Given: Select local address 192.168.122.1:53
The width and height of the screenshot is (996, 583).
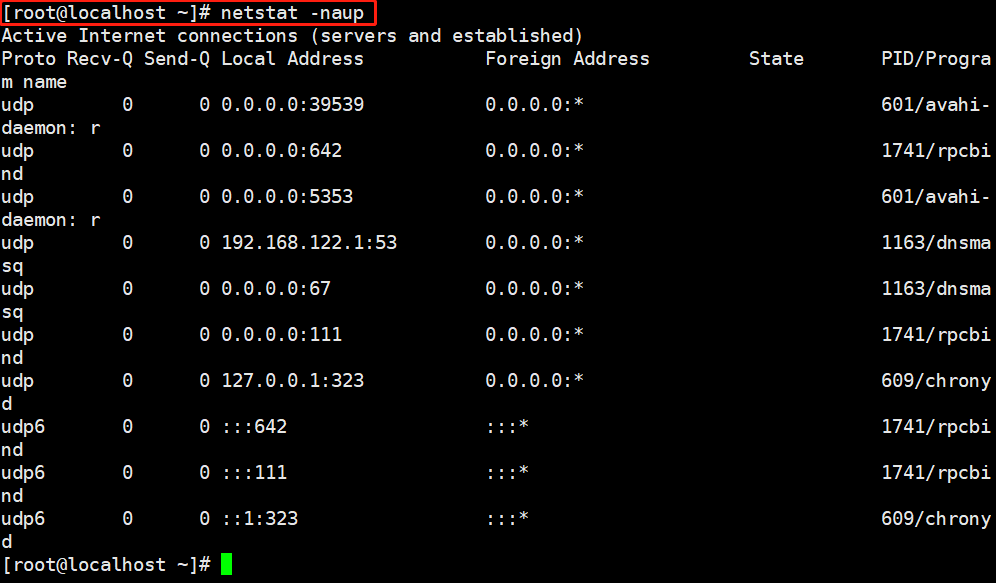Looking at the screenshot, I should tap(309, 243).
